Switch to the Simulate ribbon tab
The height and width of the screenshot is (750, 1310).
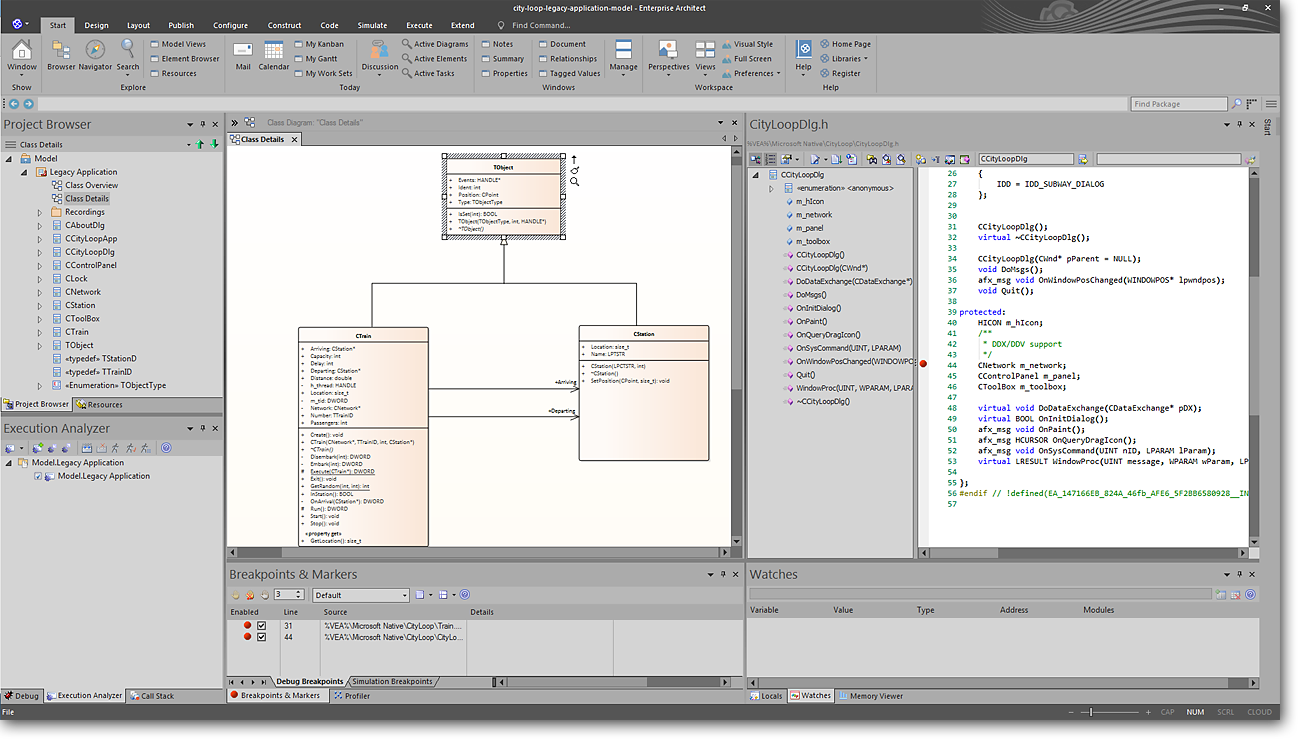click(x=372, y=25)
